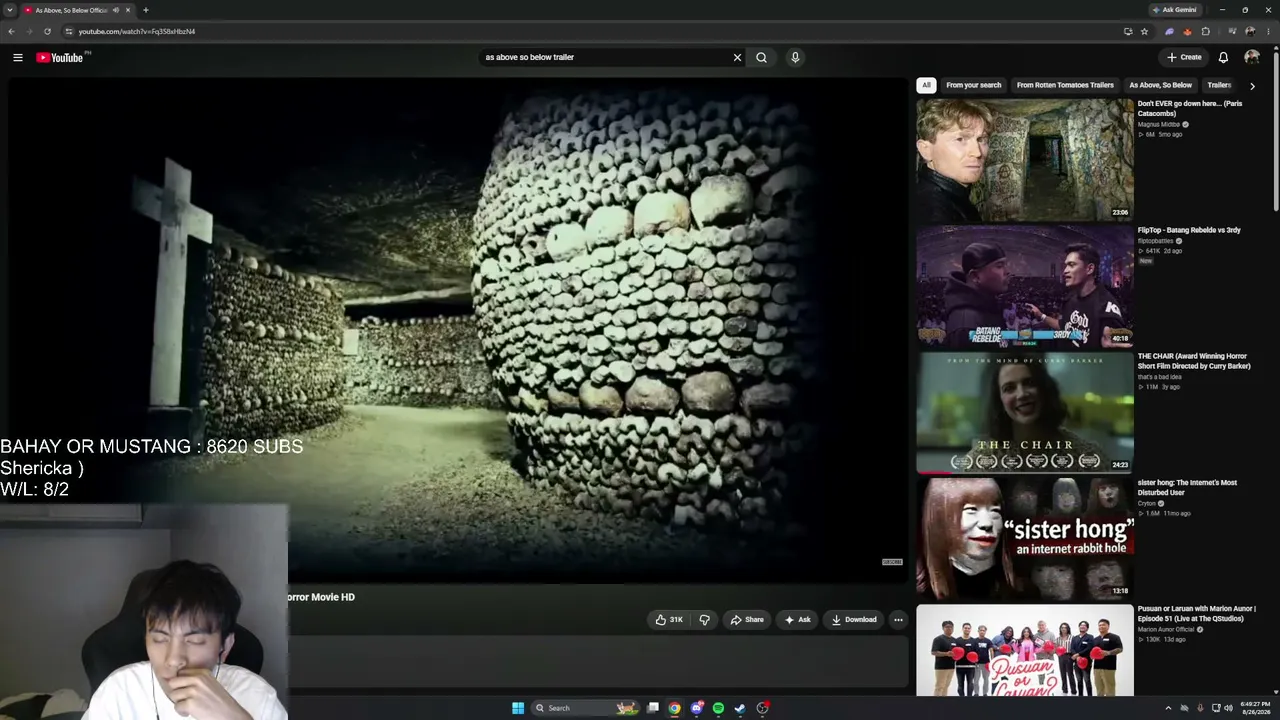
Task: Visit Cryton channel
Action: (x=1148, y=504)
